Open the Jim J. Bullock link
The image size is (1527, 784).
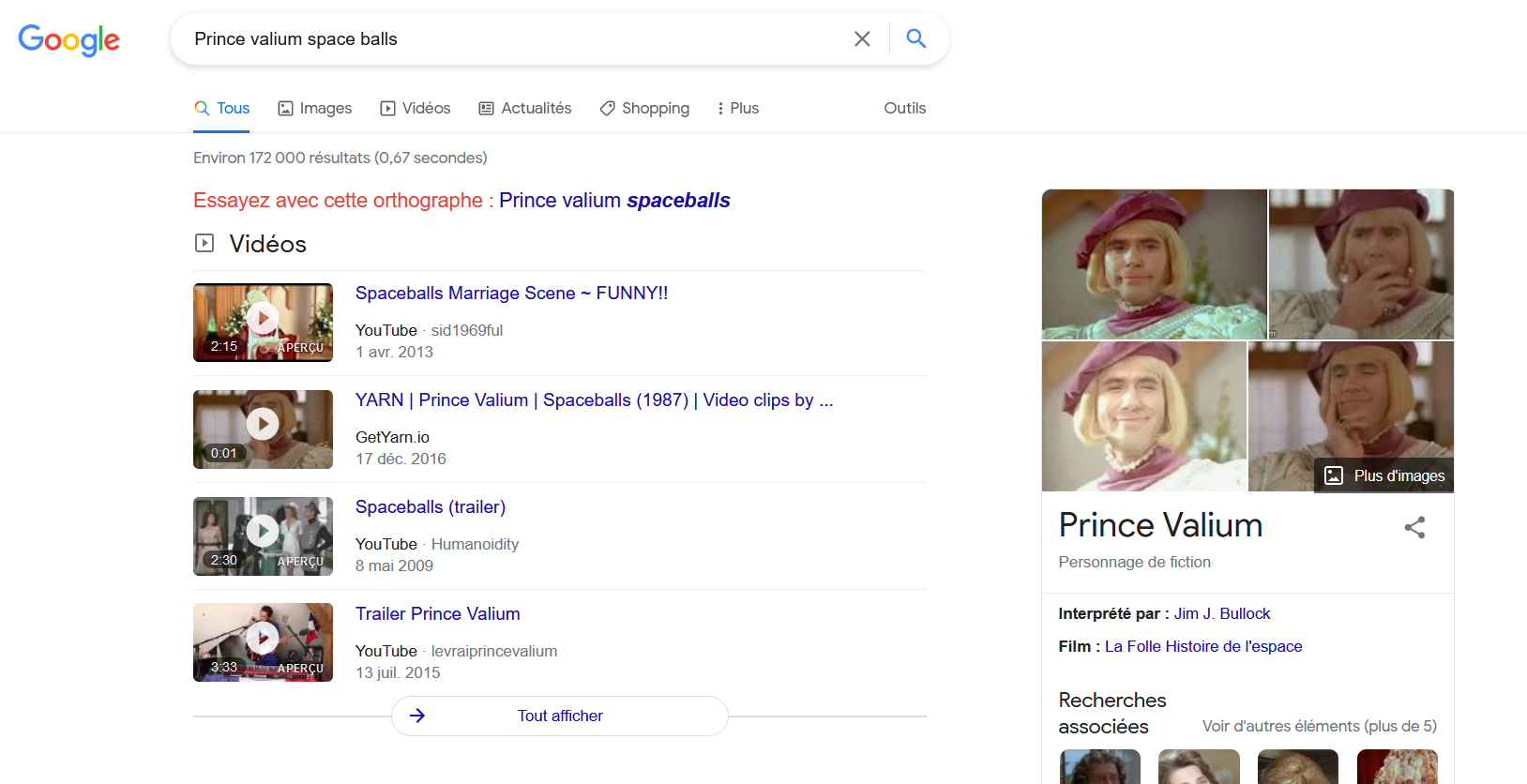coord(1222,613)
